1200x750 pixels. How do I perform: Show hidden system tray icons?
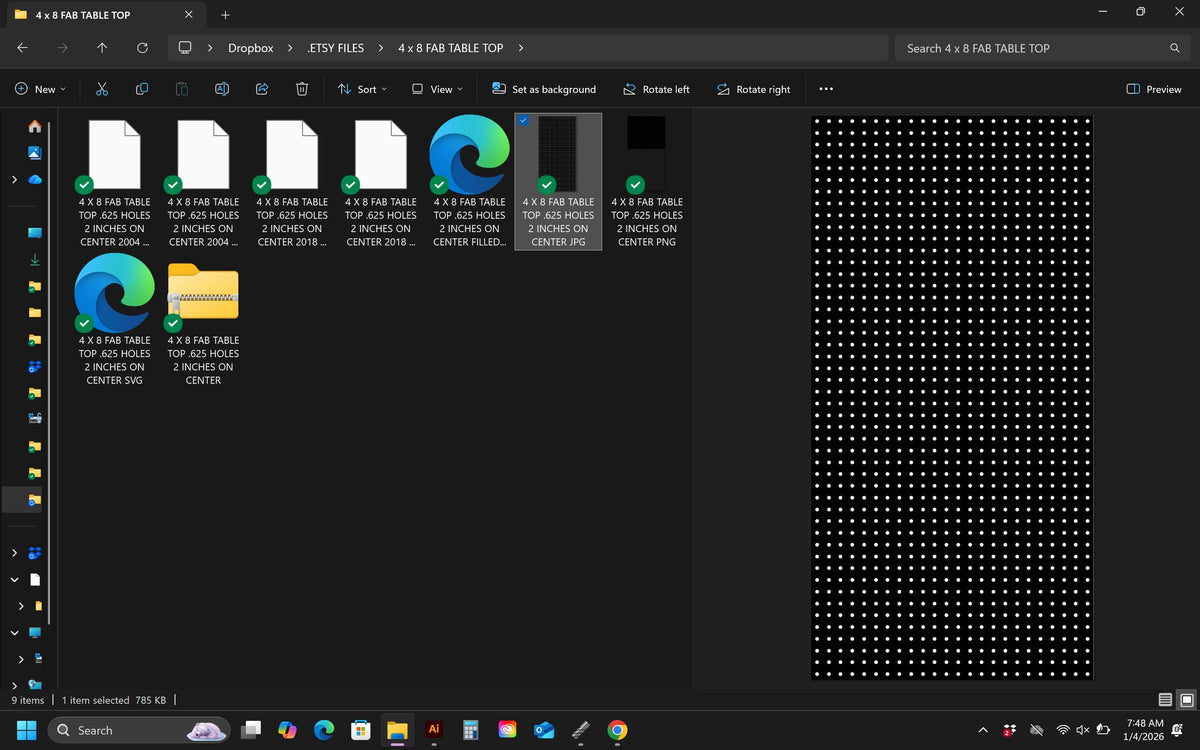(x=983, y=730)
